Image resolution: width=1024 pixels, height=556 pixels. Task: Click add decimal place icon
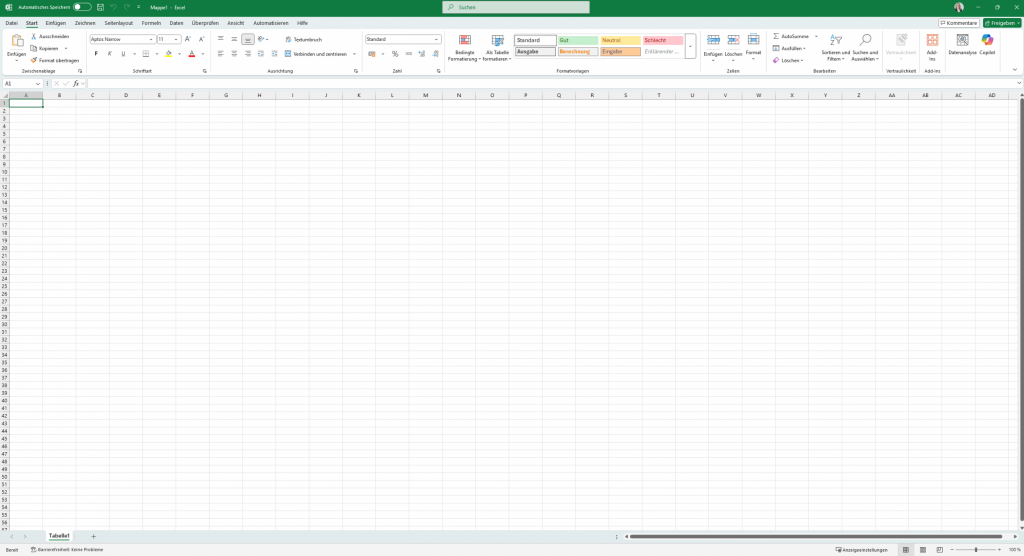point(422,54)
